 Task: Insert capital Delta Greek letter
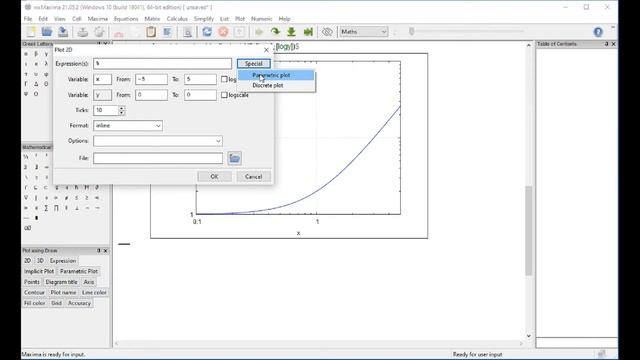tap(36, 84)
